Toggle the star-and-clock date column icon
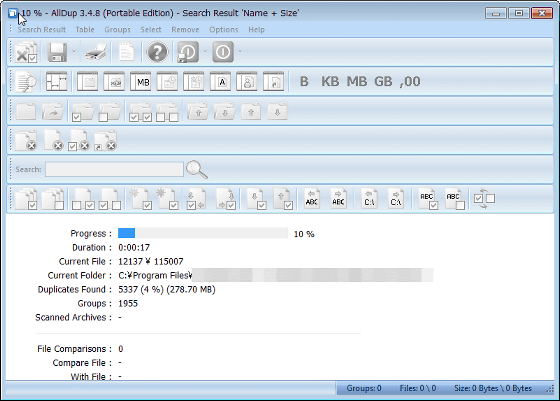This screenshot has width=560, height=401. [x=193, y=82]
